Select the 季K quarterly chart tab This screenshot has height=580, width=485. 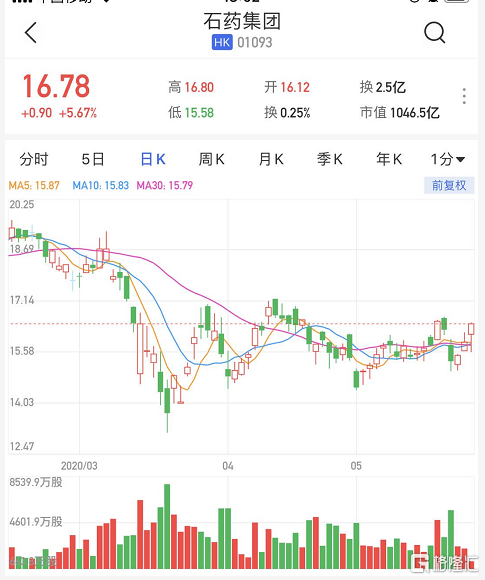pyautogui.click(x=330, y=159)
